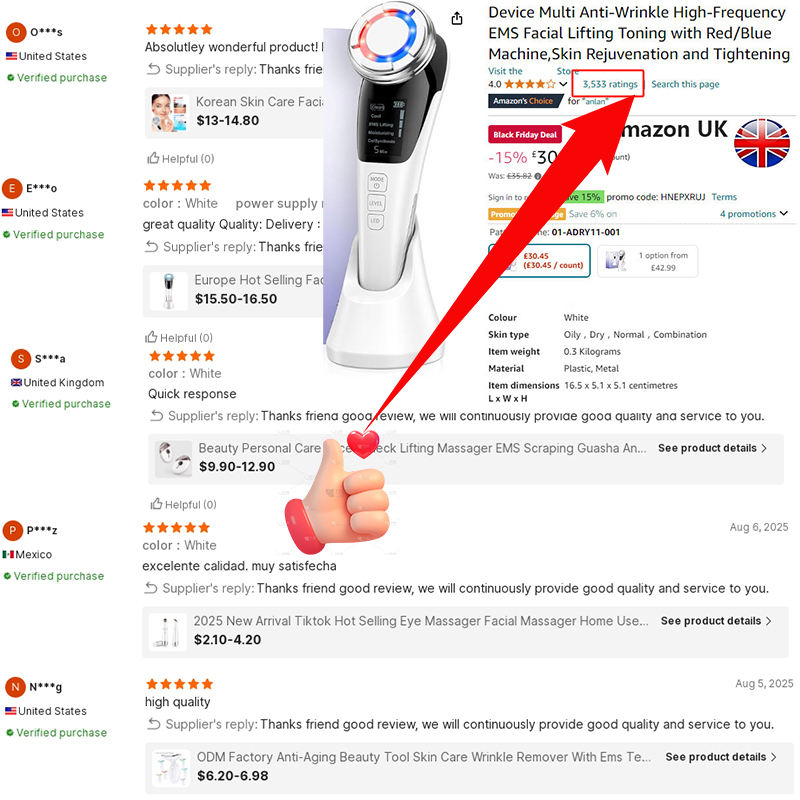Click the orange avatar for user P***z
This screenshot has height=800, width=800.
pos(13,531)
